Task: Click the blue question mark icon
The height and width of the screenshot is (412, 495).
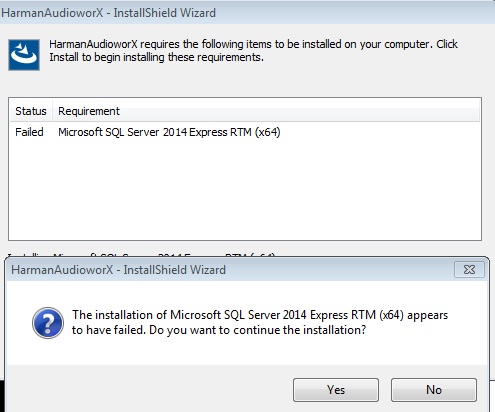Action: coord(48,323)
